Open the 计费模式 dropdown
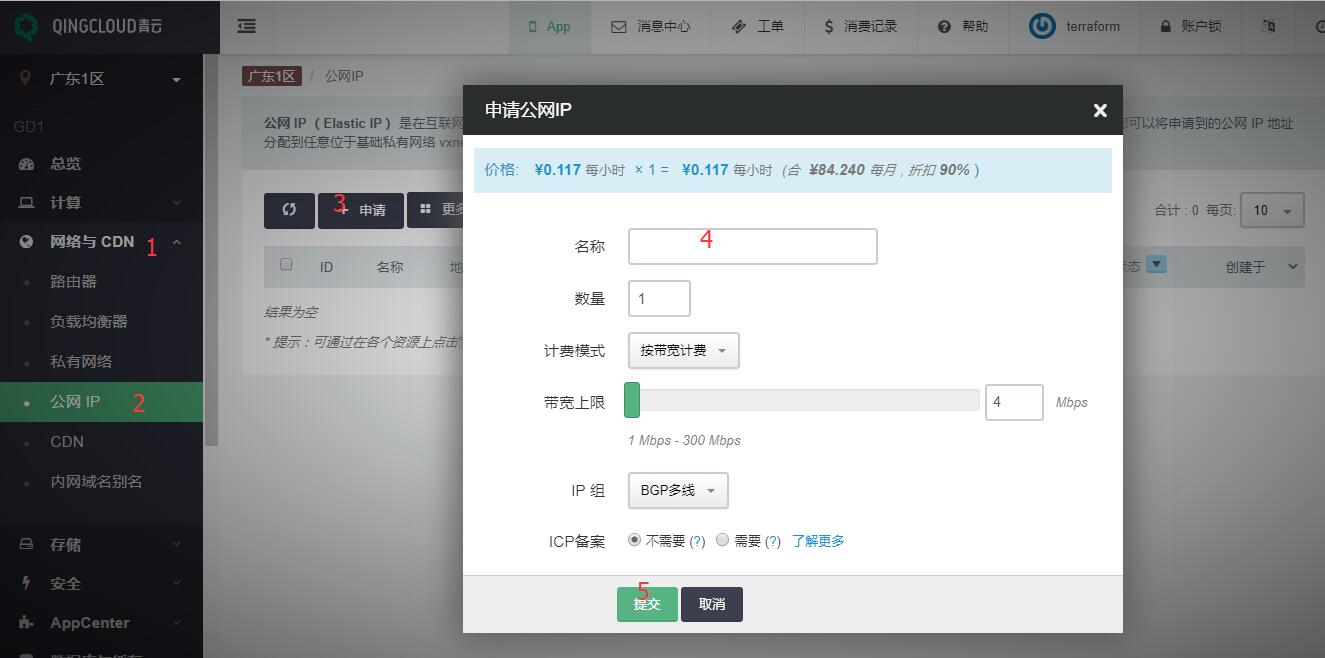Viewport: 1325px width, 658px height. 683,351
